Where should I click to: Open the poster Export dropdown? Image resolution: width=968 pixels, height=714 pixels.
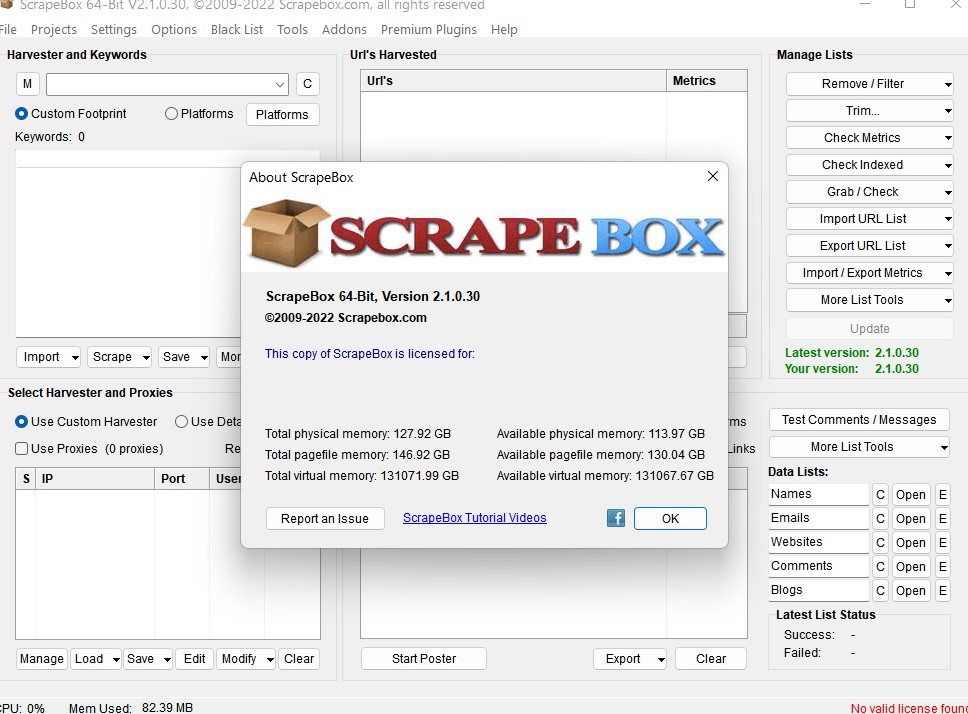coord(630,658)
